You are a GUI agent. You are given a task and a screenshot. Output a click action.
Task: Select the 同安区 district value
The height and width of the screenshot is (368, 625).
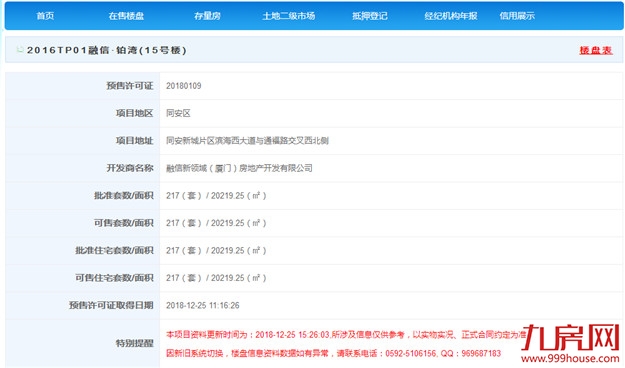point(178,113)
